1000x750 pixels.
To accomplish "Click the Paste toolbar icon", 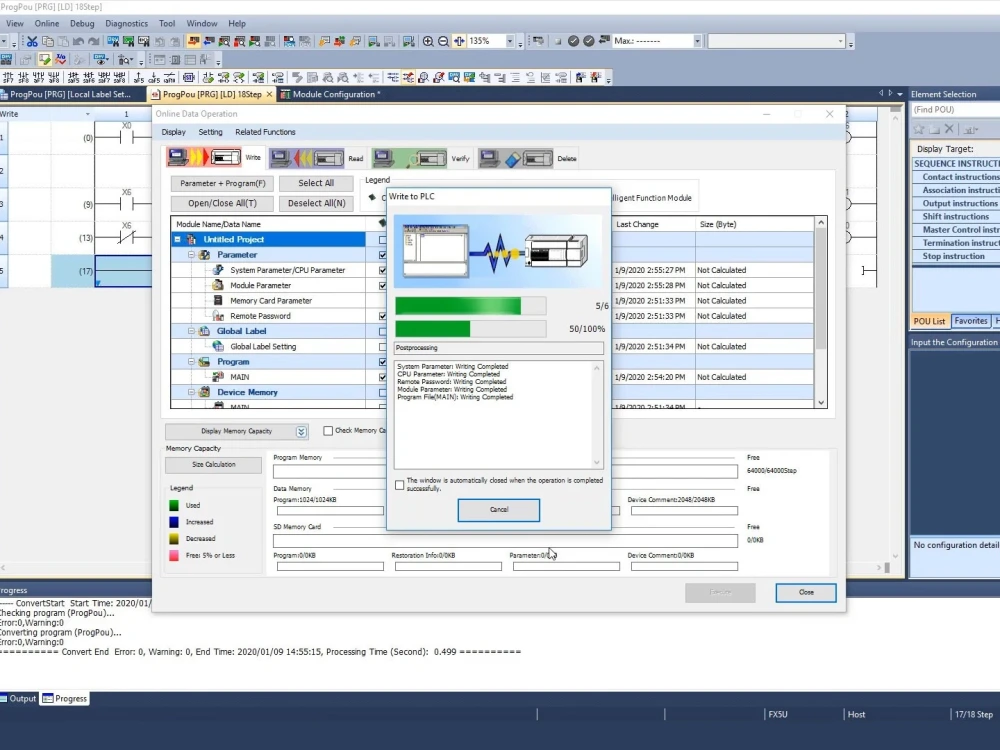I will coord(63,41).
